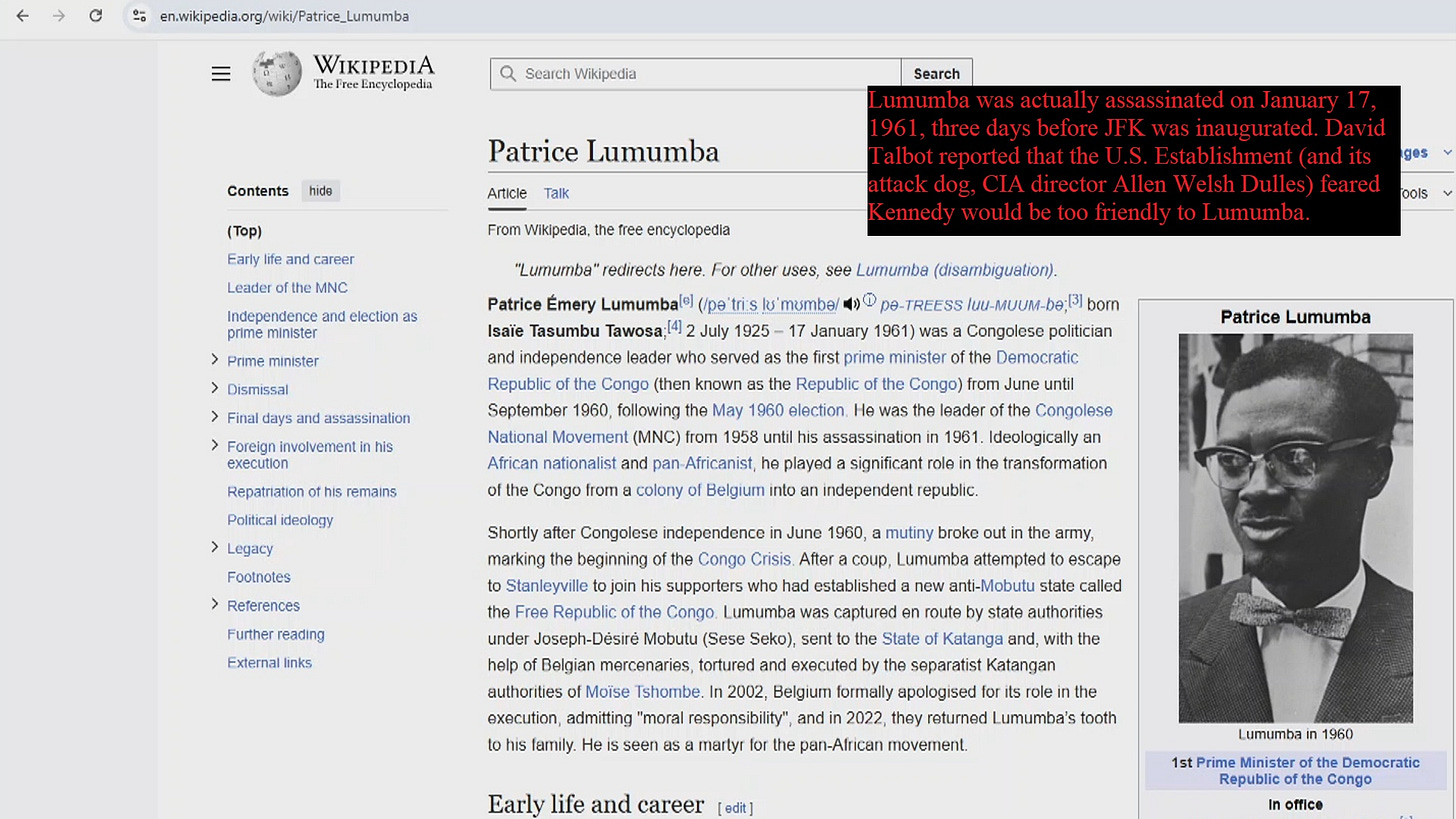
Task: Open Lumumba (disambiguation) link
Action: [x=954, y=270]
